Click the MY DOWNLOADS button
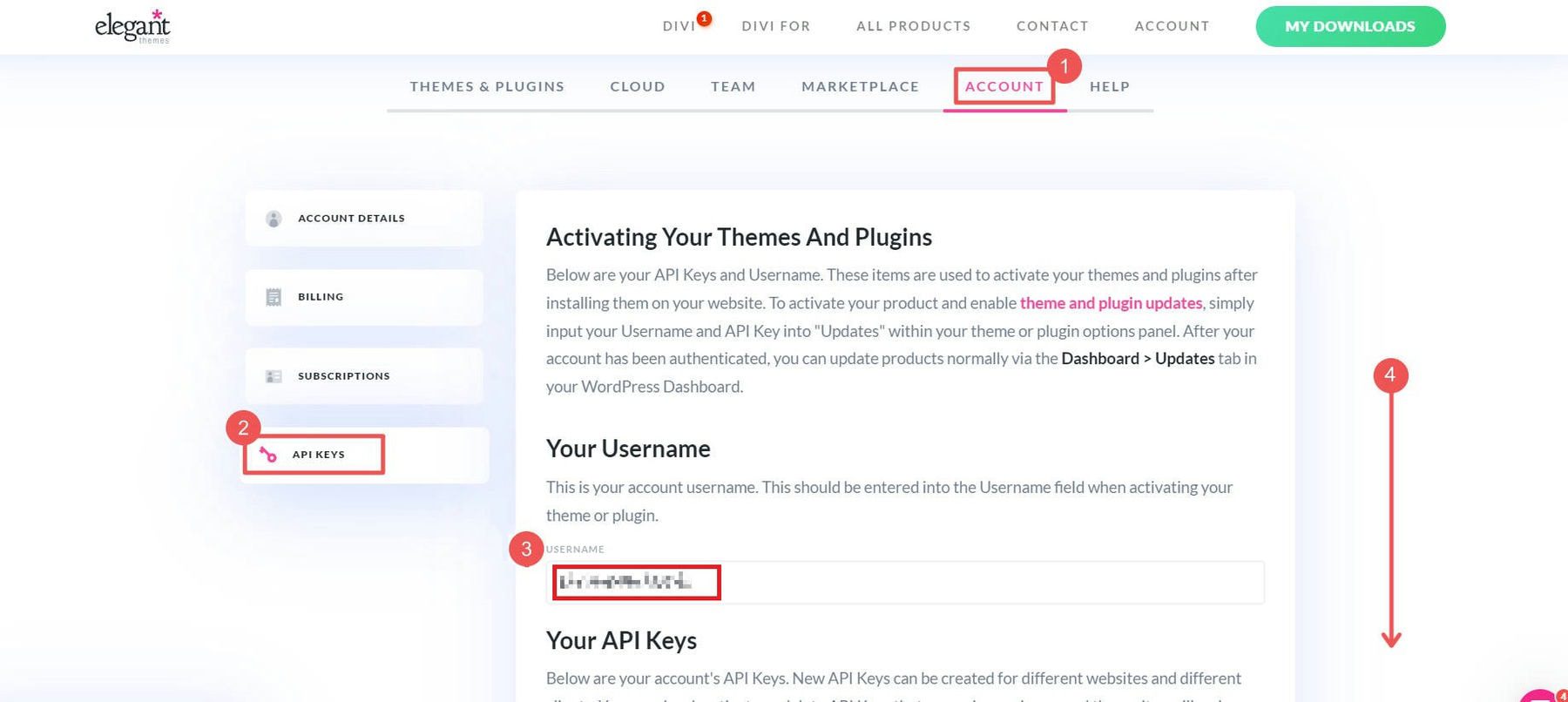Viewport: 1568px width, 702px height. pos(1350,26)
